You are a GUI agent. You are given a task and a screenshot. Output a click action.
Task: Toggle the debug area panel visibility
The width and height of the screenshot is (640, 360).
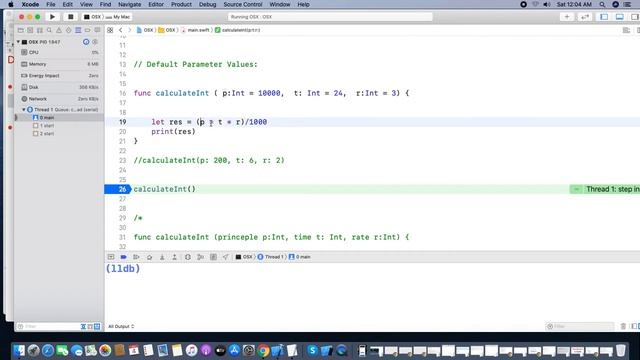coord(620,17)
